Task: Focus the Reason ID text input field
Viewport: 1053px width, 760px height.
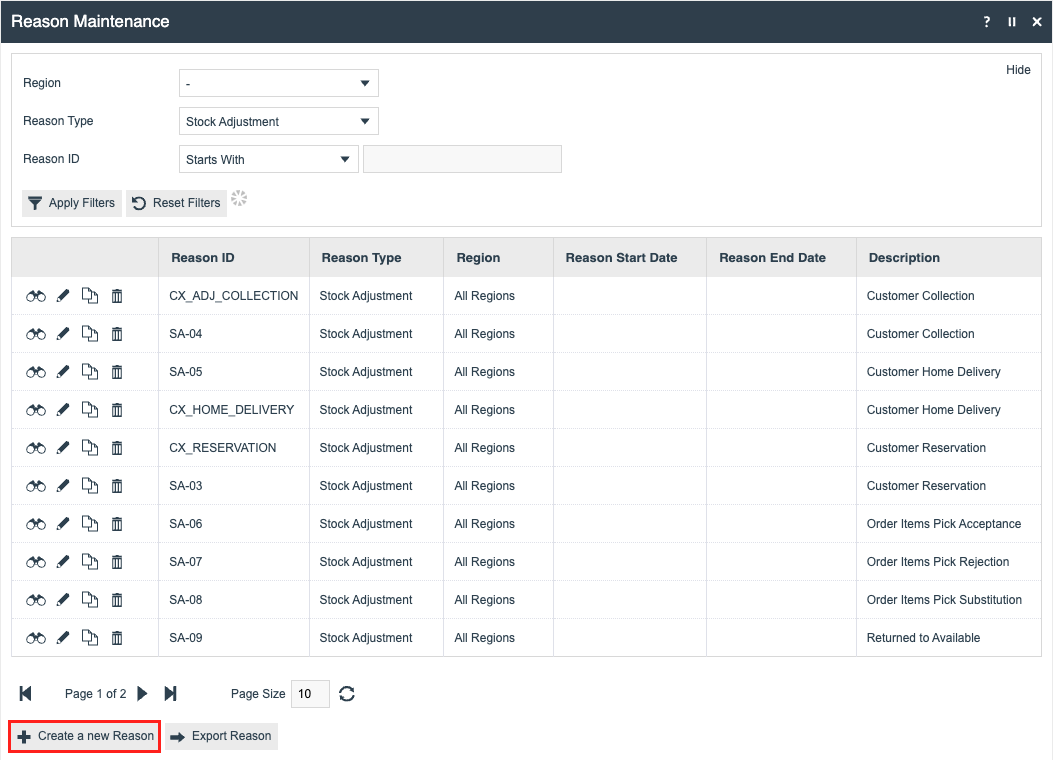Action: pos(462,160)
